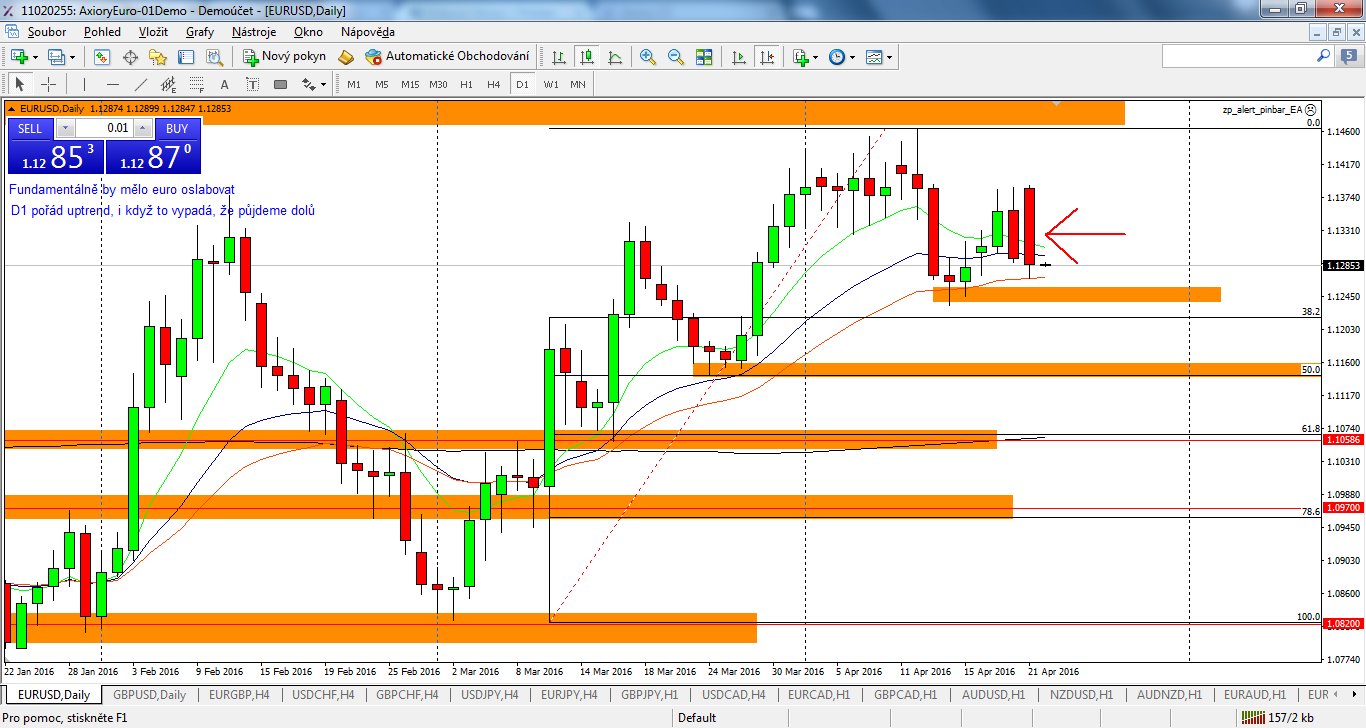The height and width of the screenshot is (728, 1366).
Task: Select the Fibonacci retracement tool
Action: coord(196,84)
